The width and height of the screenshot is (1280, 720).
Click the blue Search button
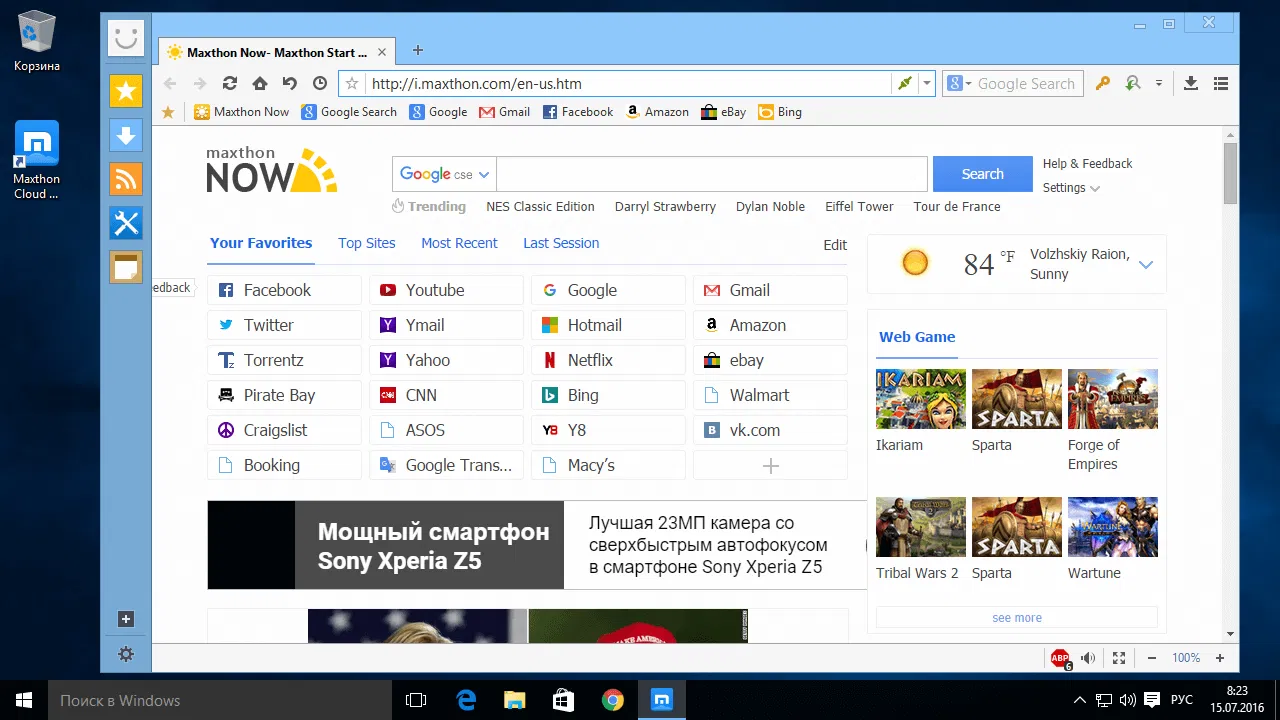(982, 173)
